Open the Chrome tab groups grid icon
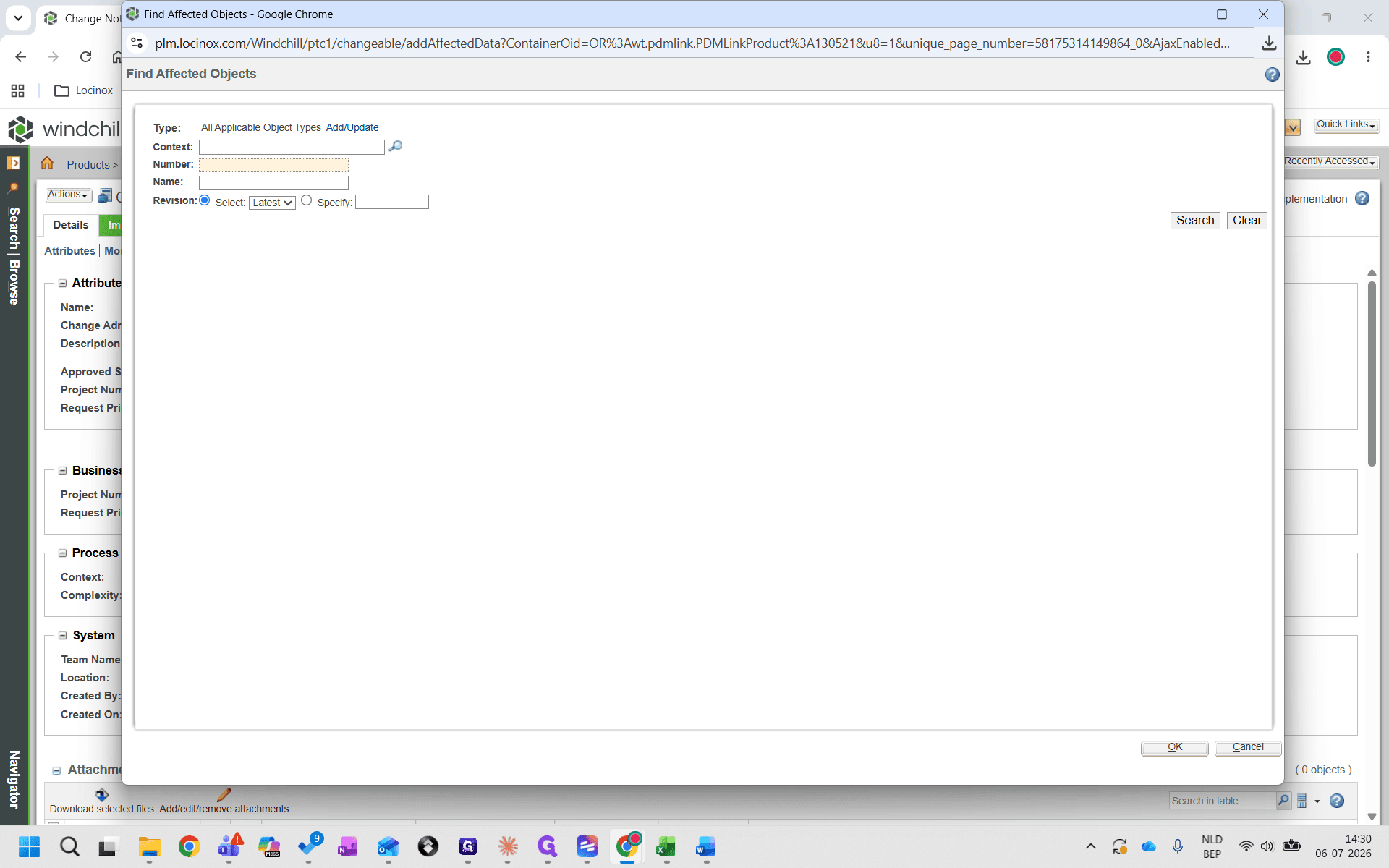The width and height of the screenshot is (1389, 868). [18, 90]
